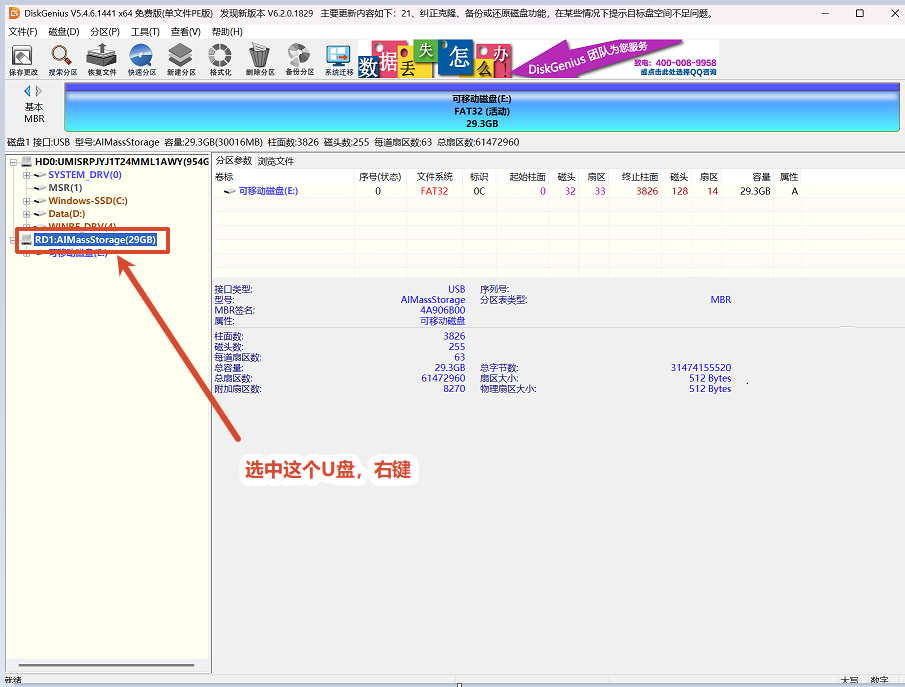Click the 文件系统 column header
905x687 pixels.
click(435, 177)
